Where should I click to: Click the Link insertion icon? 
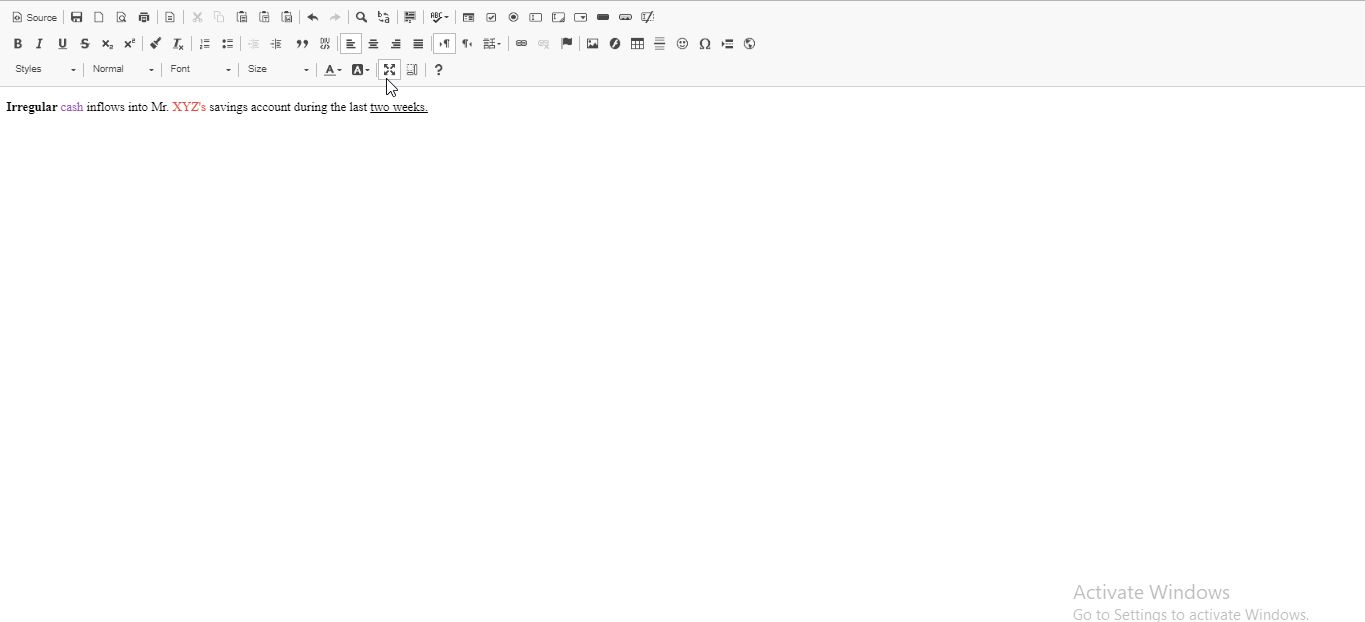tap(521, 44)
